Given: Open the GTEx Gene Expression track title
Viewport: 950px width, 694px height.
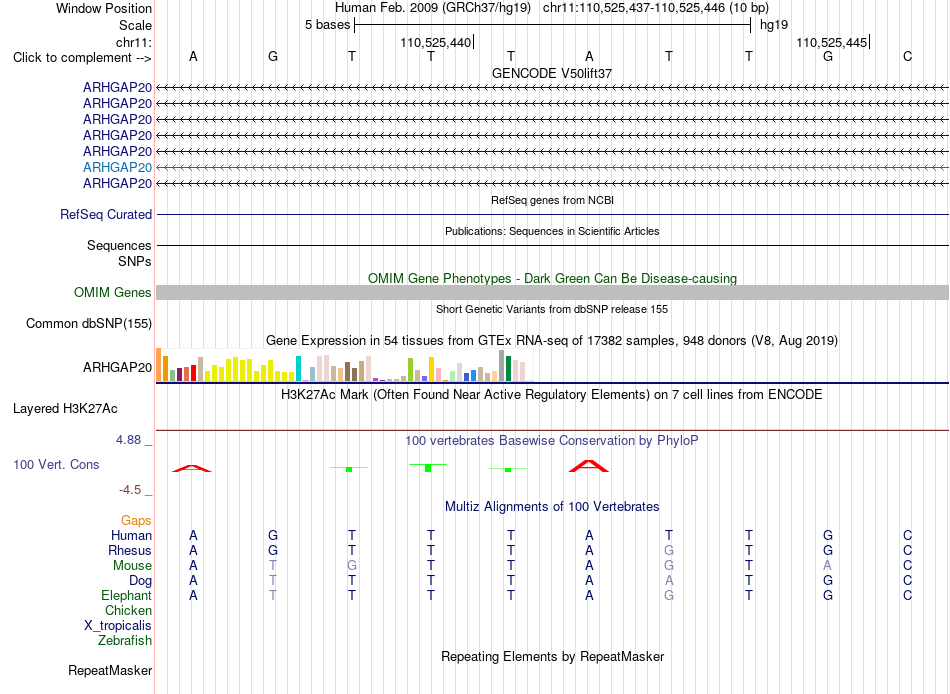Looking at the screenshot, I should 552,341.
